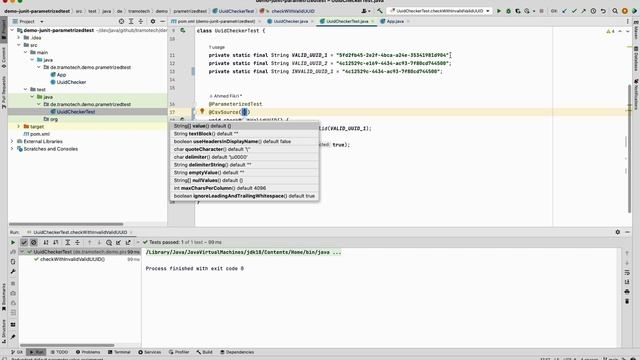Screen dimensions: 640x360
Task: Expand all nodes in Project panel
Action: coord(131,21)
